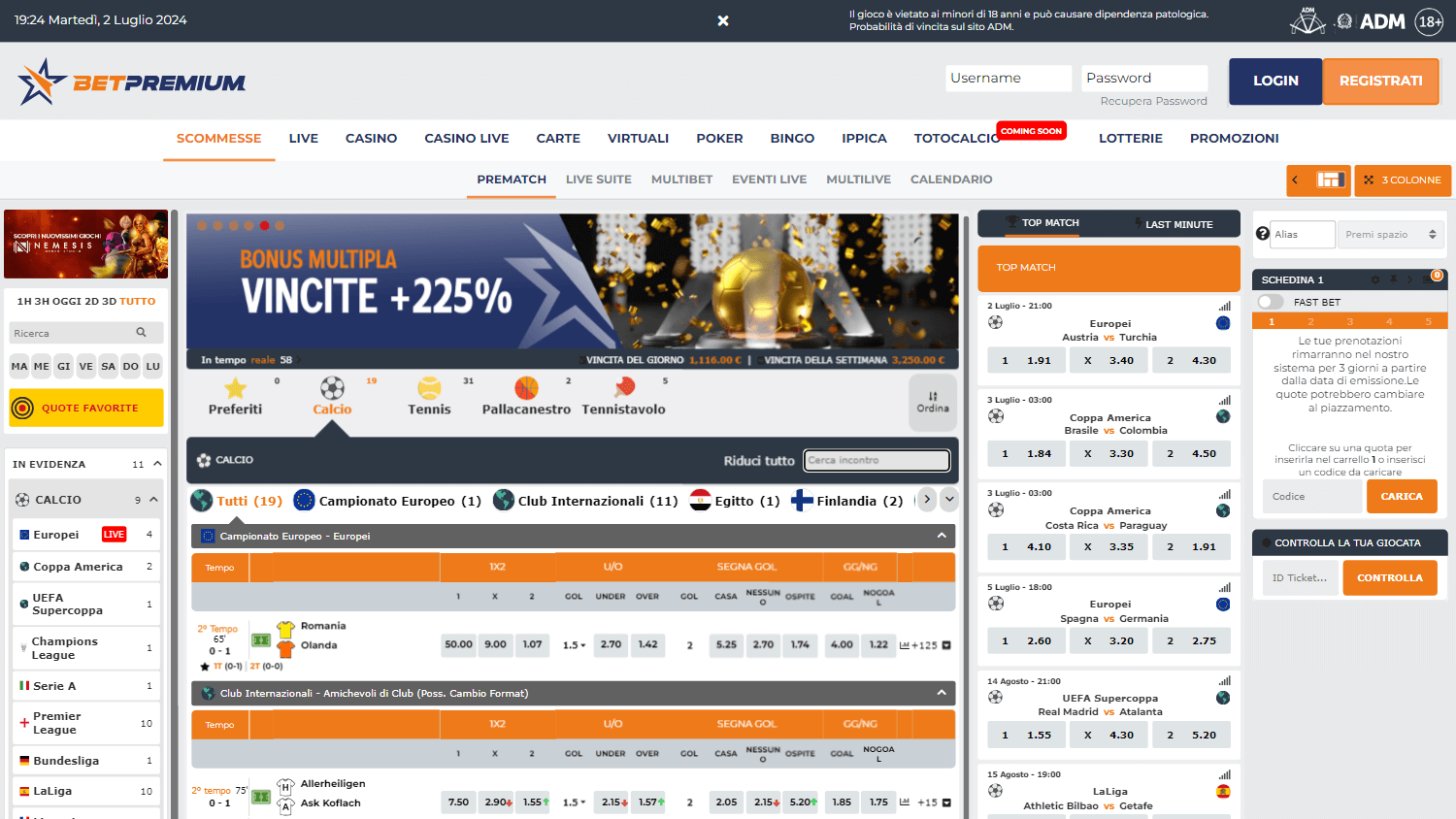Select odds 1.91 for Austria win
Viewport: 1456px width, 819px height.
pyautogui.click(x=1025, y=360)
